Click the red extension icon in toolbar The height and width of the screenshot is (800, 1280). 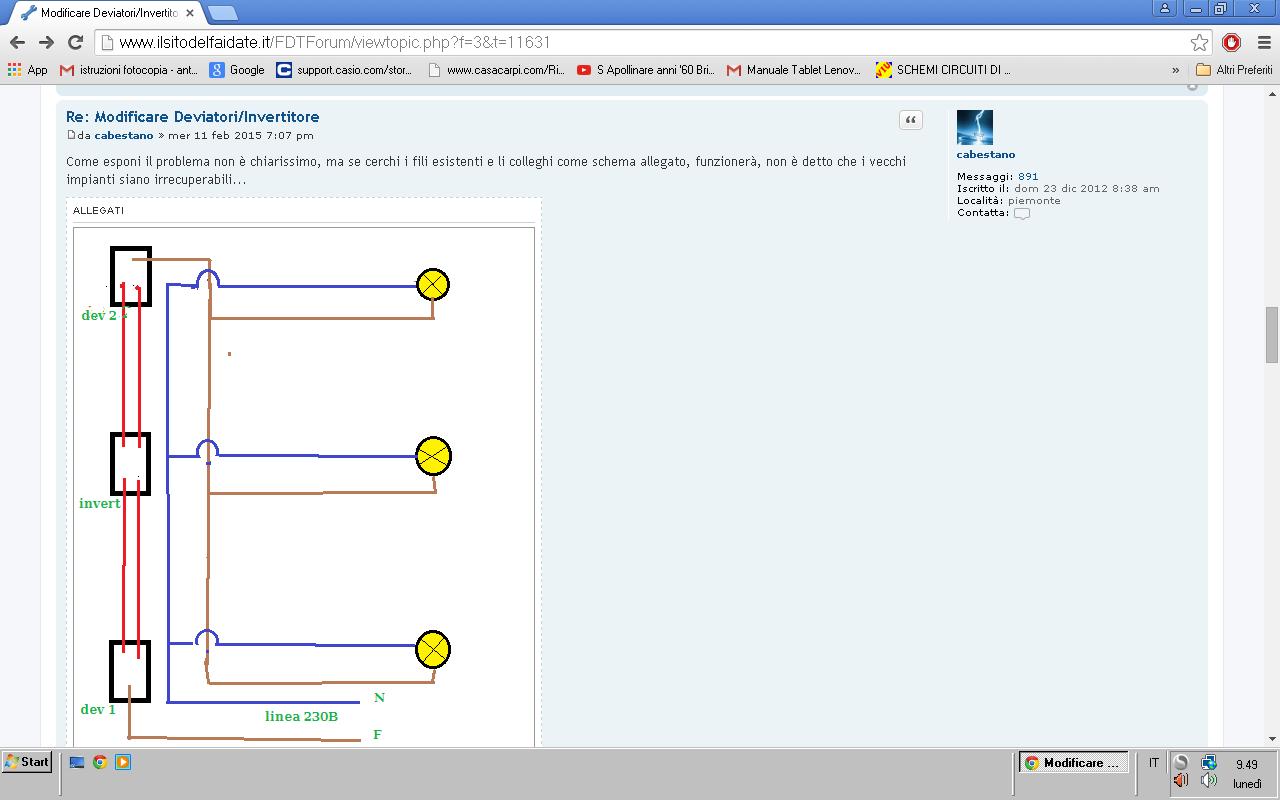tap(1232, 42)
